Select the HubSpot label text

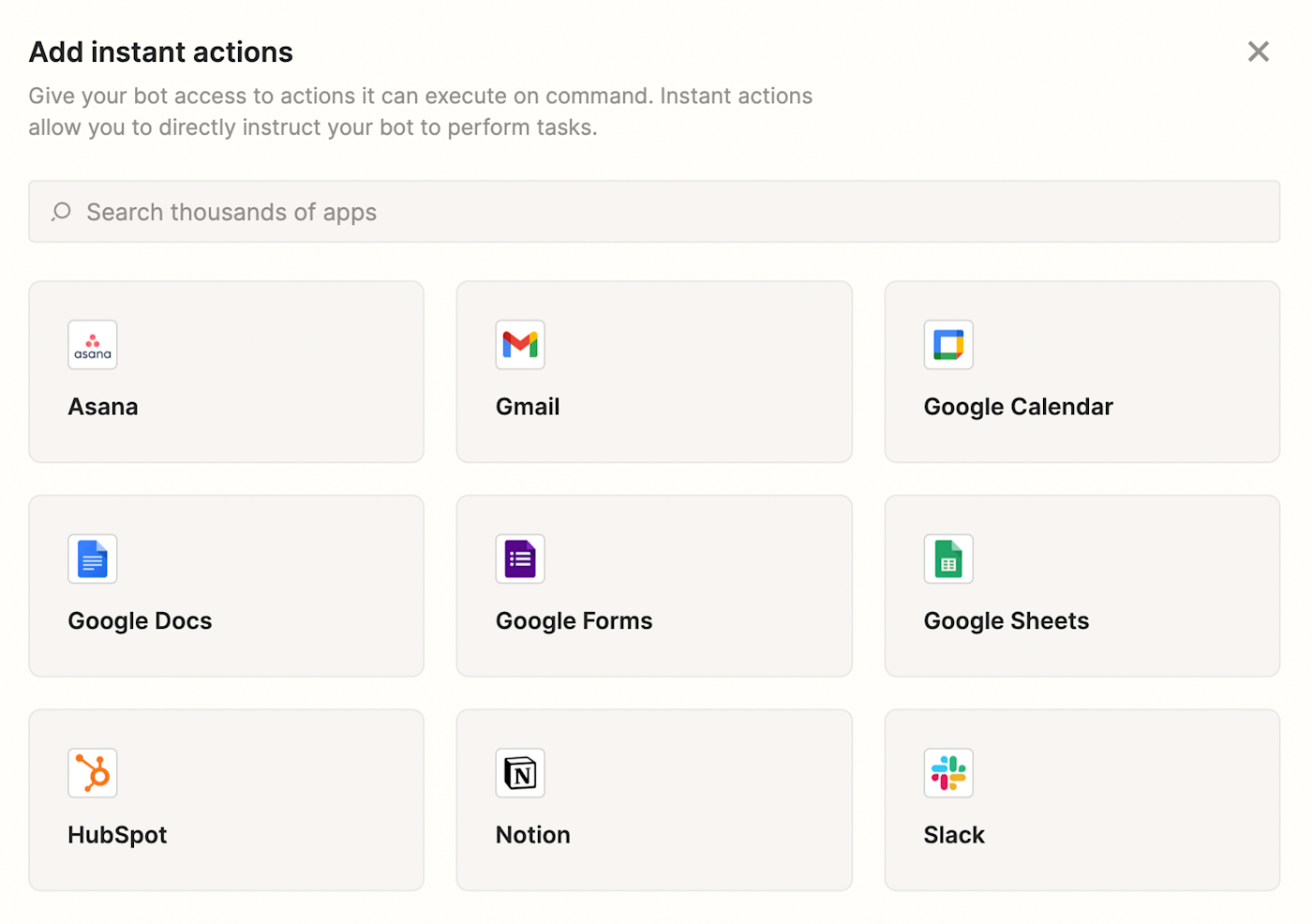[x=117, y=835]
